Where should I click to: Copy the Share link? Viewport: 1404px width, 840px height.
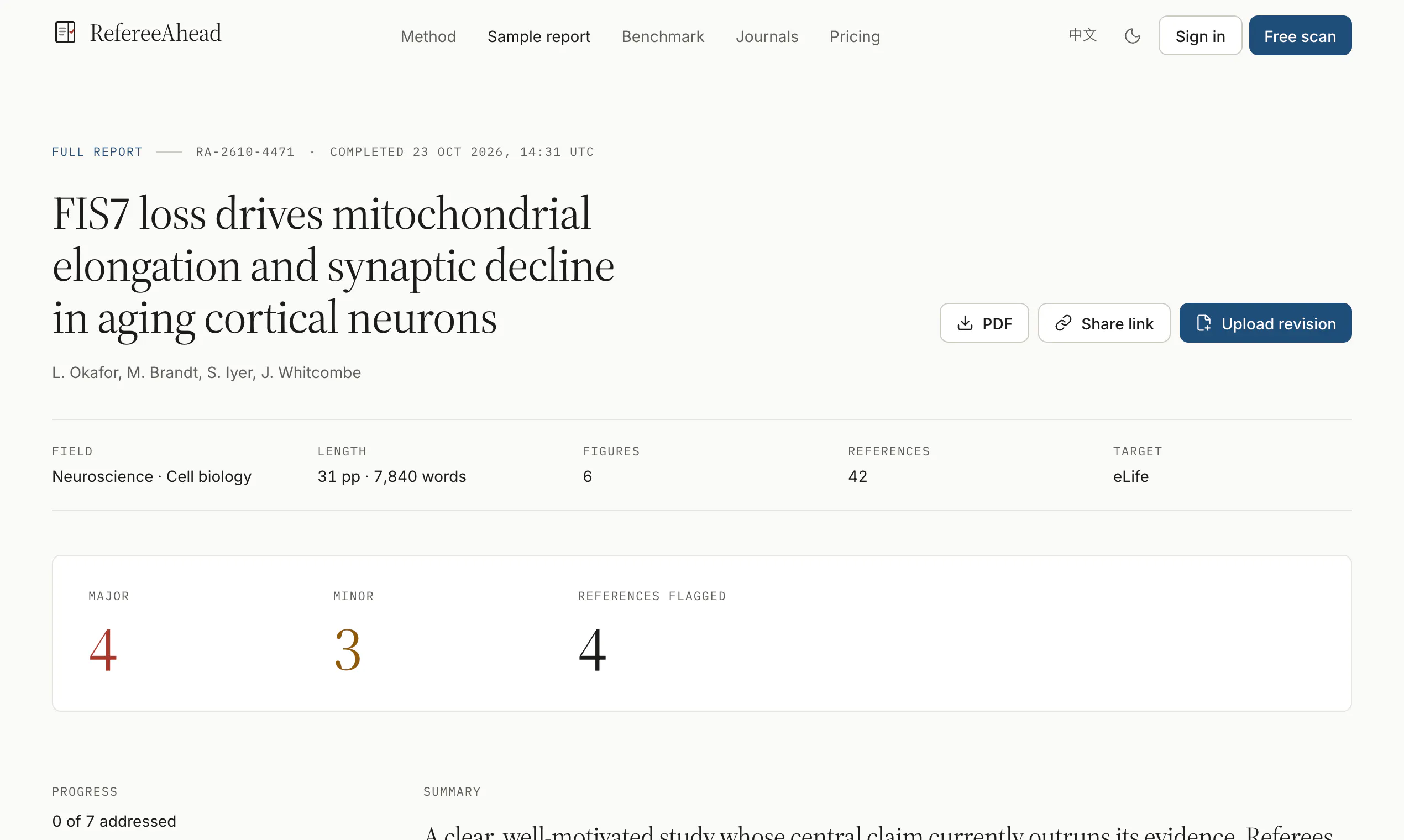click(1103, 323)
